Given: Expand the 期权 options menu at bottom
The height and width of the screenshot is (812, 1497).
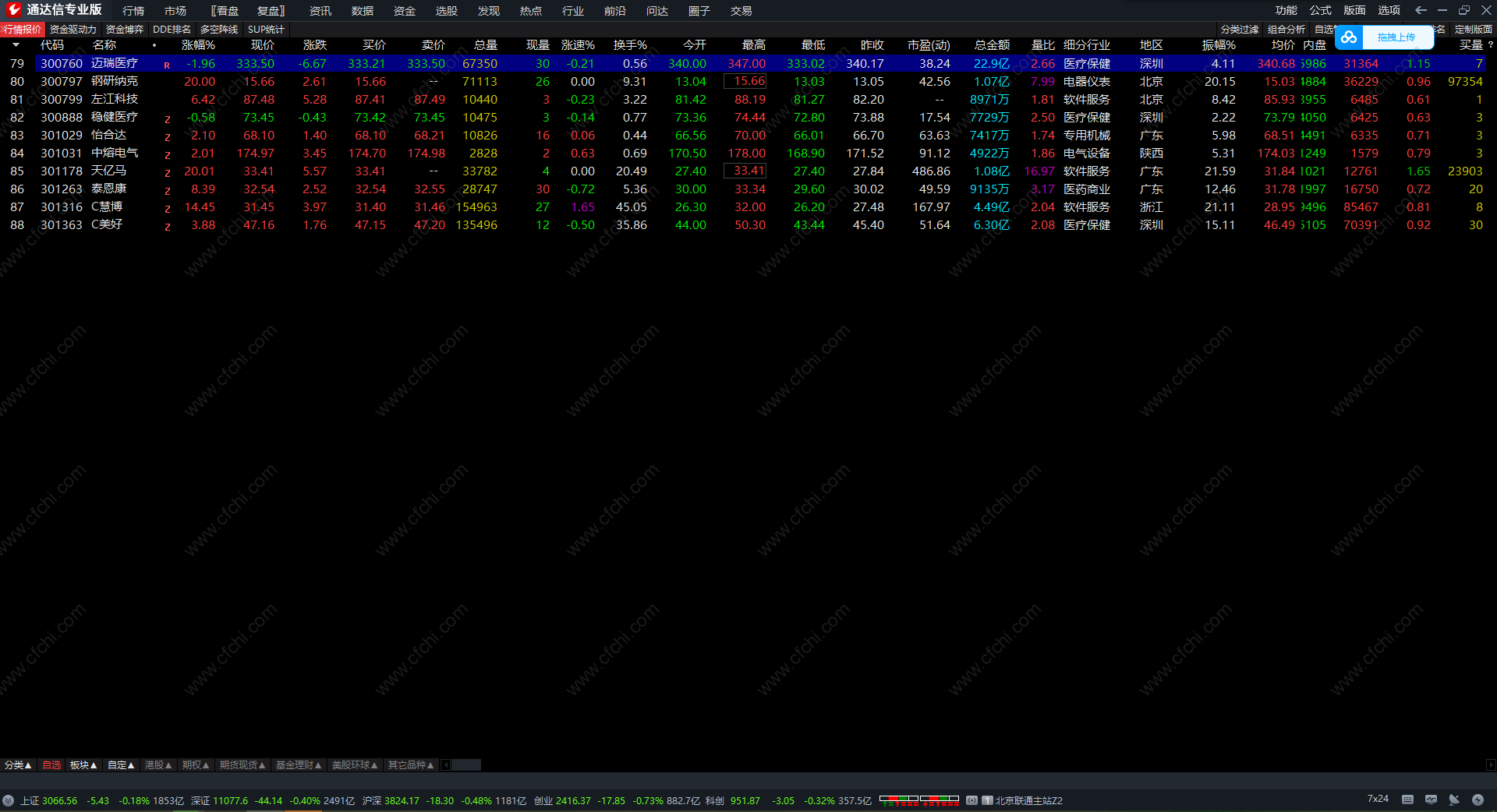Looking at the screenshot, I should tap(196, 765).
